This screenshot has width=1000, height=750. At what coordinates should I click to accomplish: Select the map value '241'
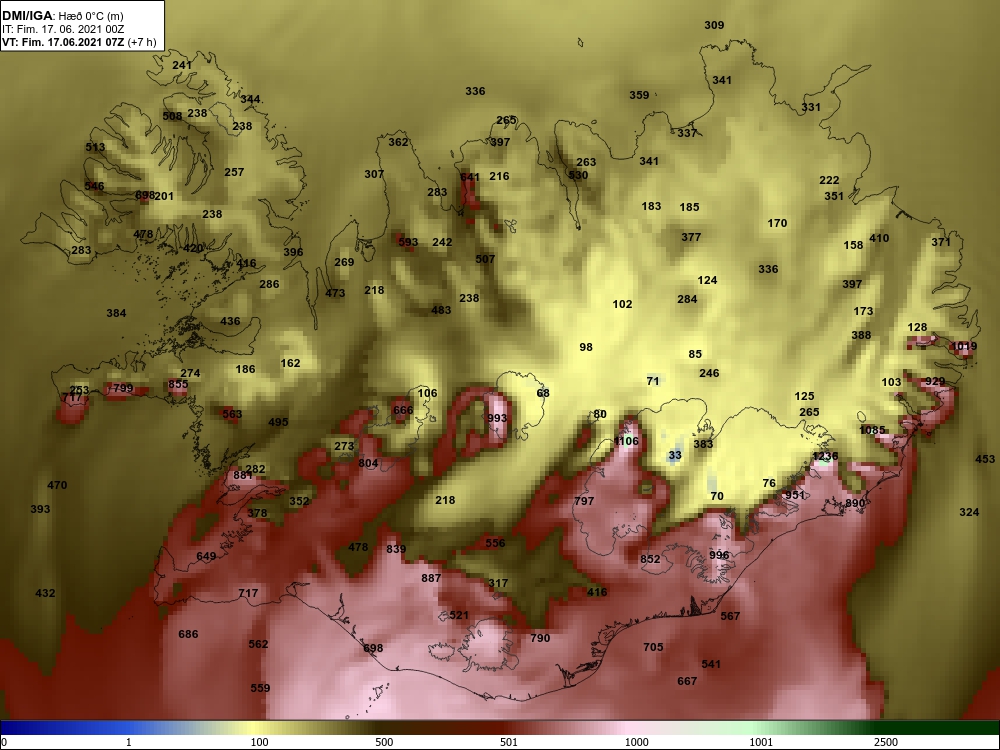click(182, 65)
